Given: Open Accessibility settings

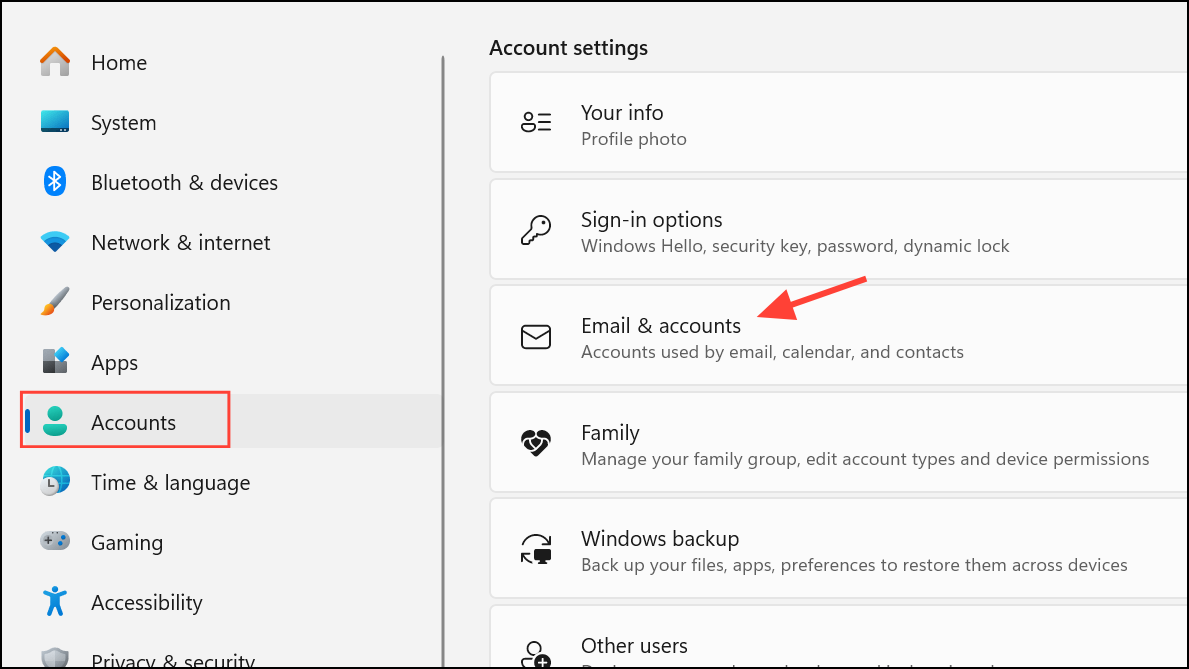Looking at the screenshot, I should coord(231,601).
